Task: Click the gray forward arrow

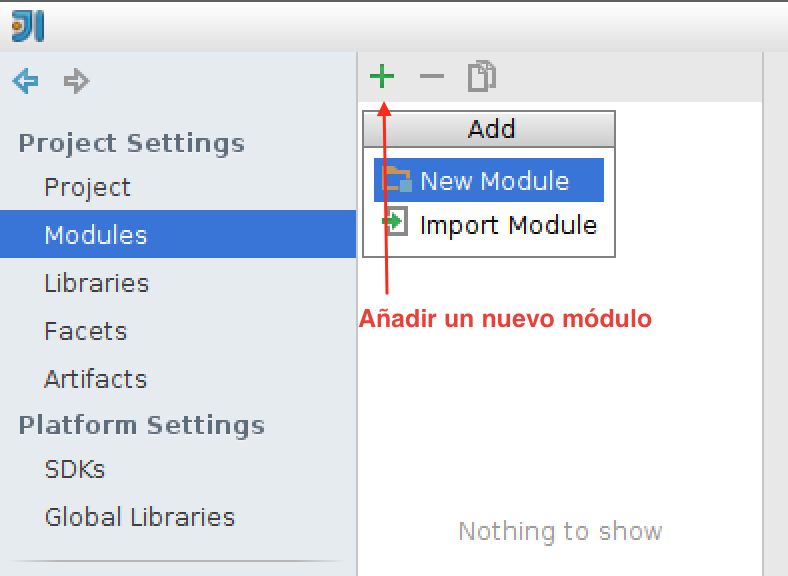Action: [76, 81]
